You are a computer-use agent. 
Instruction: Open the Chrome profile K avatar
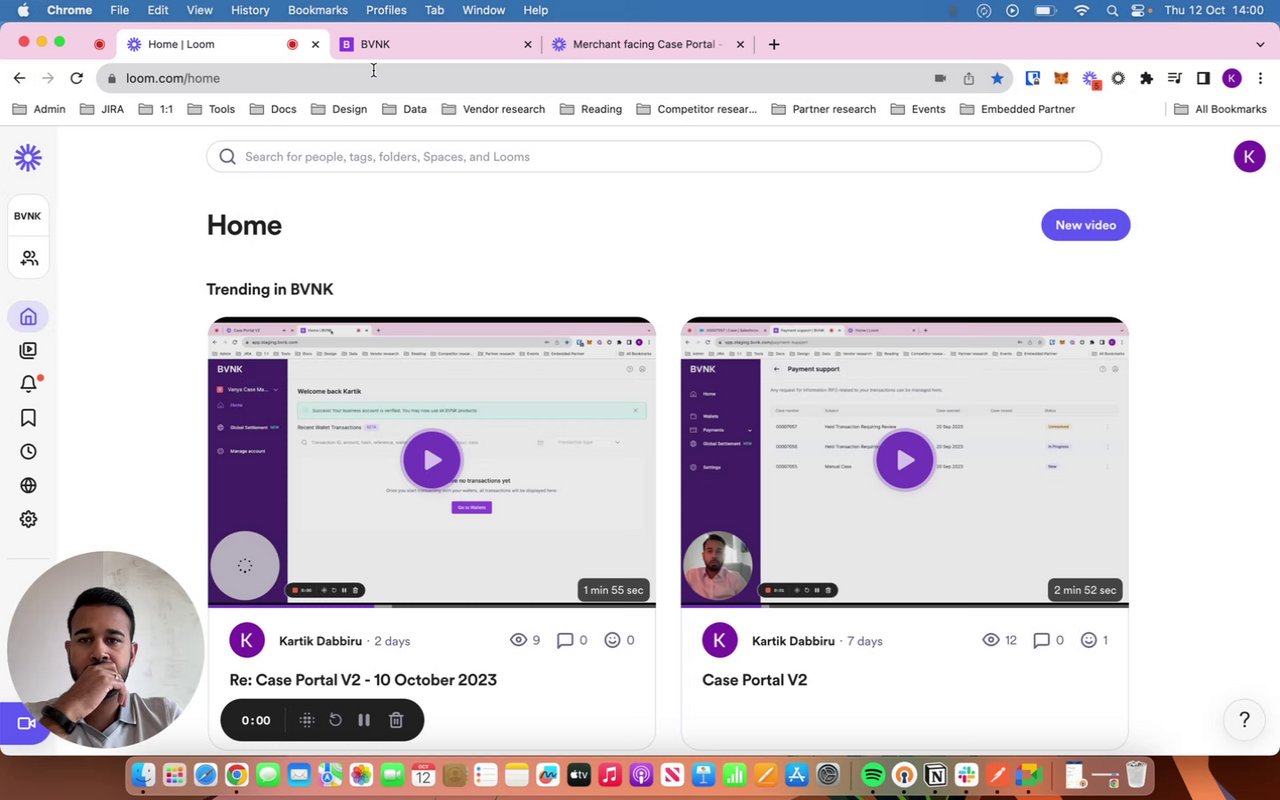(x=1232, y=78)
